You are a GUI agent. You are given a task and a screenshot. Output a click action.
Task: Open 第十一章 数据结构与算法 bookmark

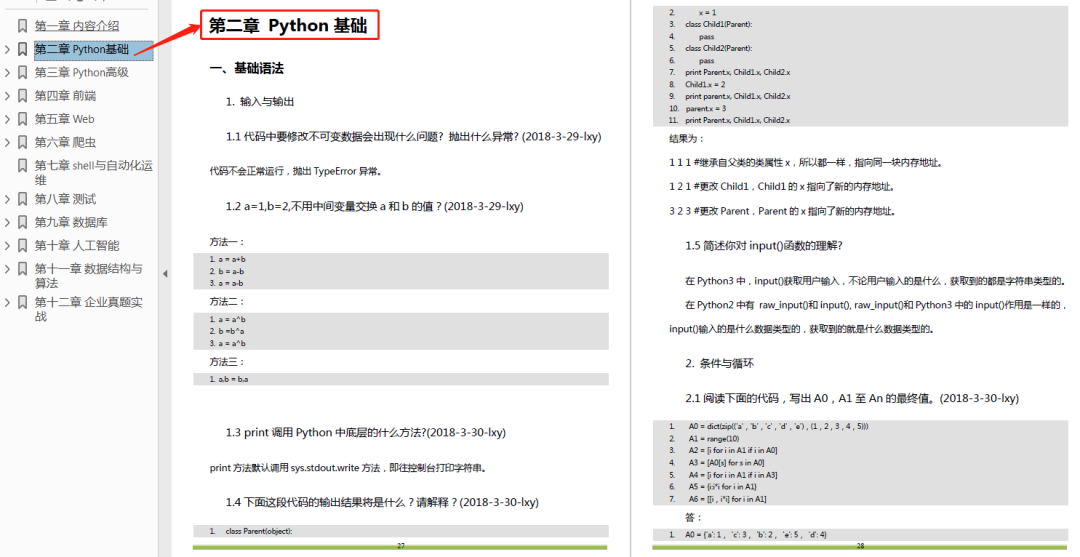click(x=89, y=275)
